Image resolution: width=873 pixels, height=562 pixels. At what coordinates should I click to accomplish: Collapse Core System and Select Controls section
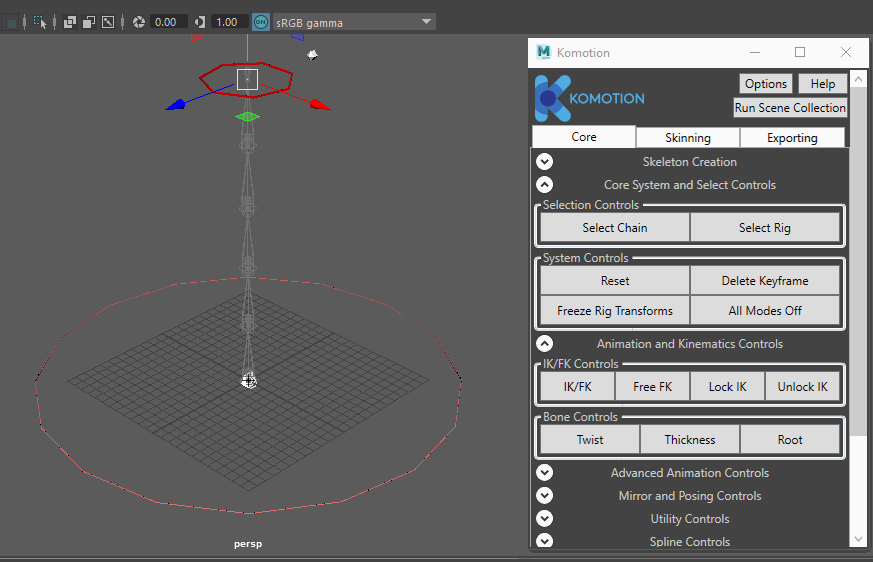(545, 184)
